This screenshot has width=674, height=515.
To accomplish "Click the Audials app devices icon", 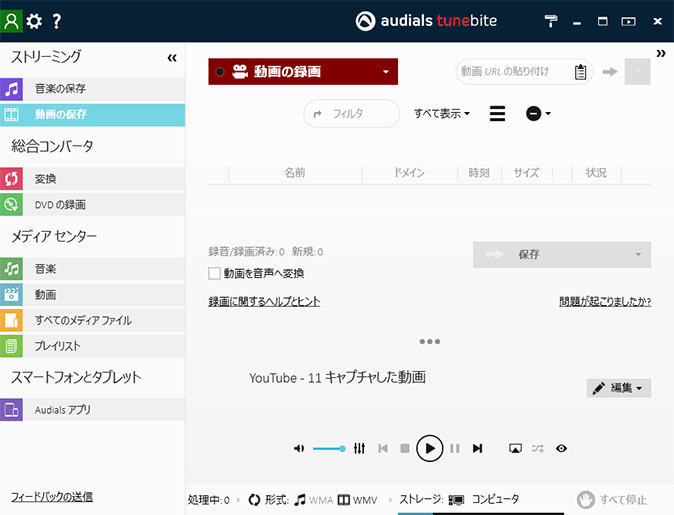I will tap(12, 410).
